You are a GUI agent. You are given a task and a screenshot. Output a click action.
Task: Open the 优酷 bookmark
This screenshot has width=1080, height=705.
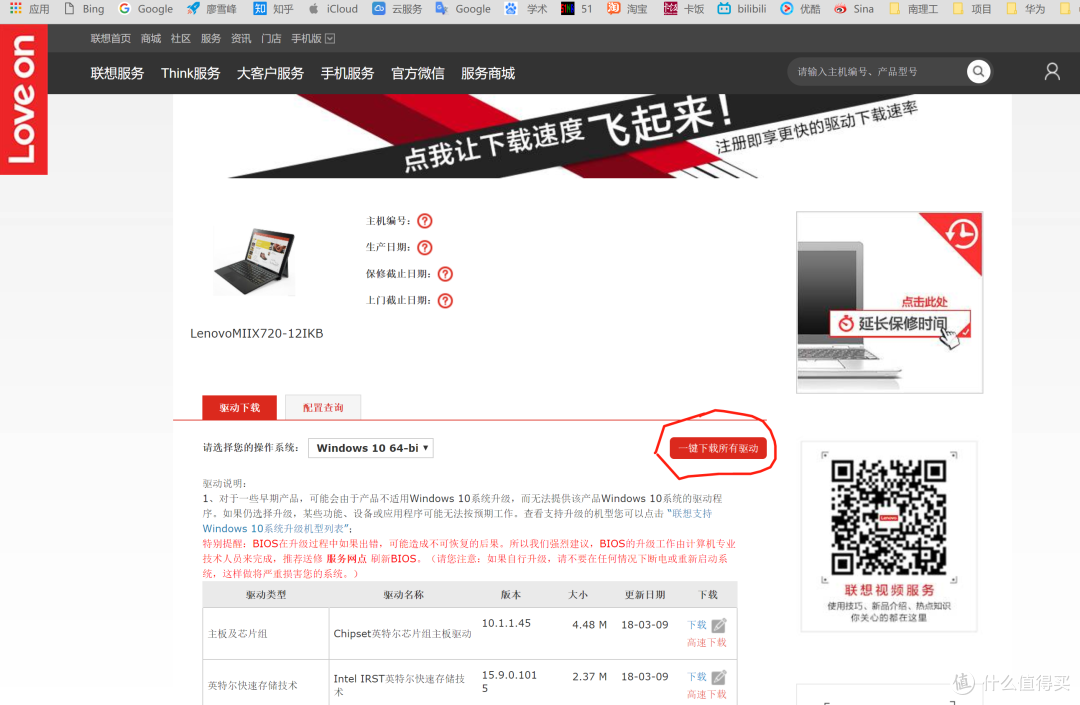[800, 9]
